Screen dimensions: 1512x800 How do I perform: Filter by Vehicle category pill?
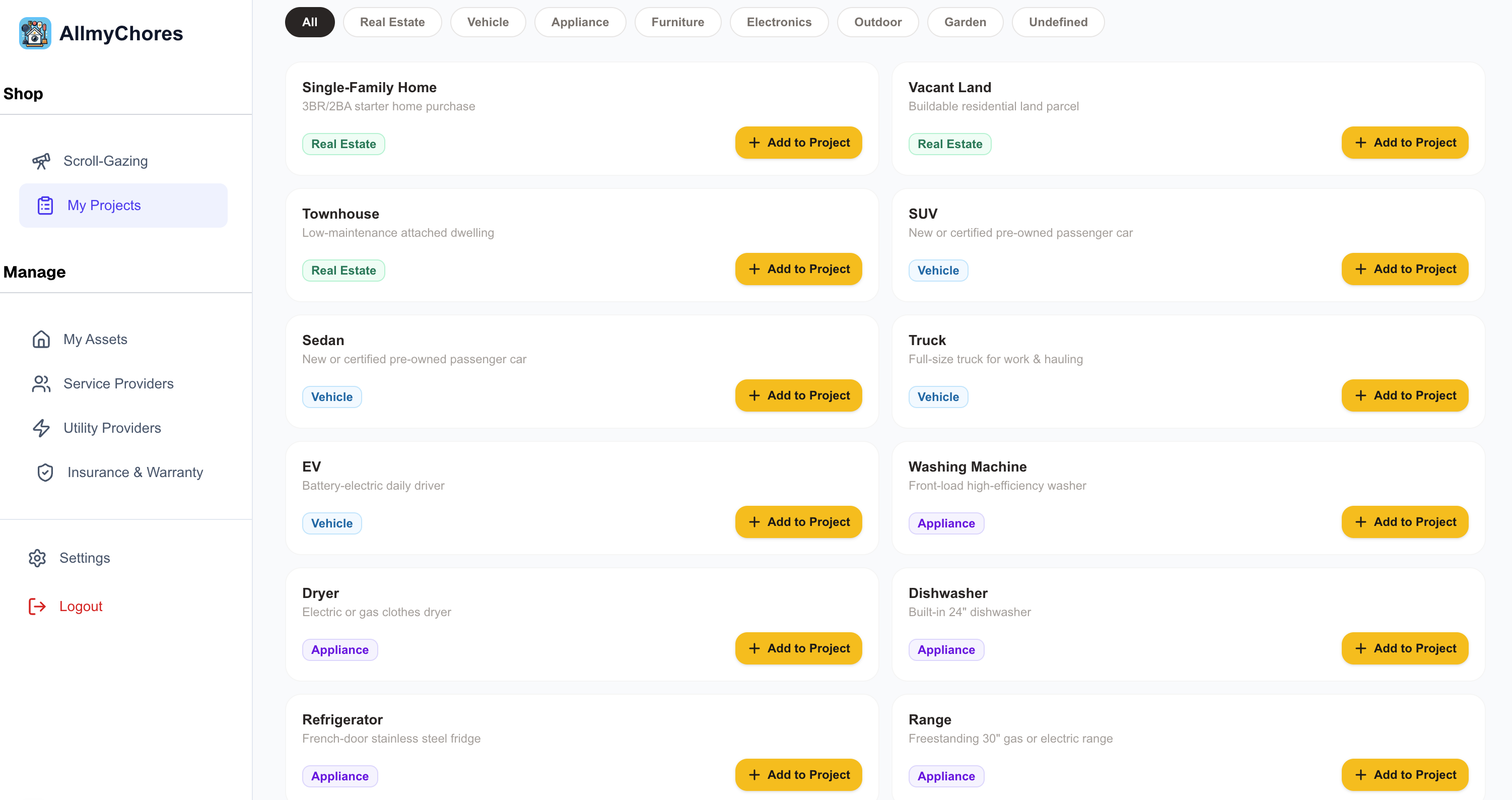[488, 22]
